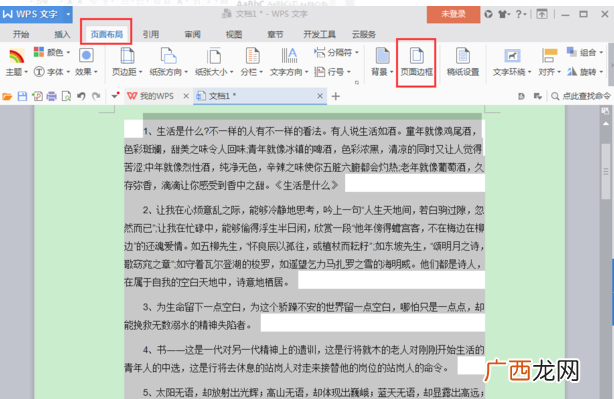The height and width of the screenshot is (399, 614).
Task: Open the page setup dialog launcher
Action: point(357,83)
